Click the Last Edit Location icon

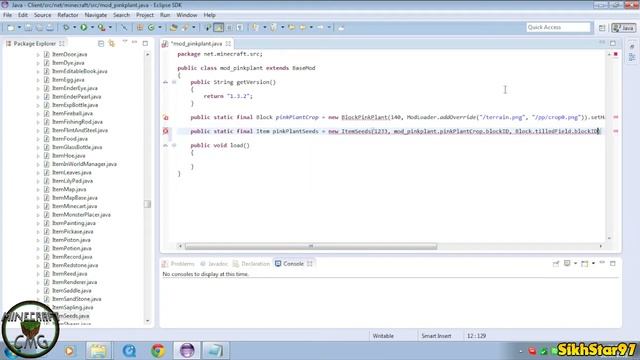click(x=291, y=27)
